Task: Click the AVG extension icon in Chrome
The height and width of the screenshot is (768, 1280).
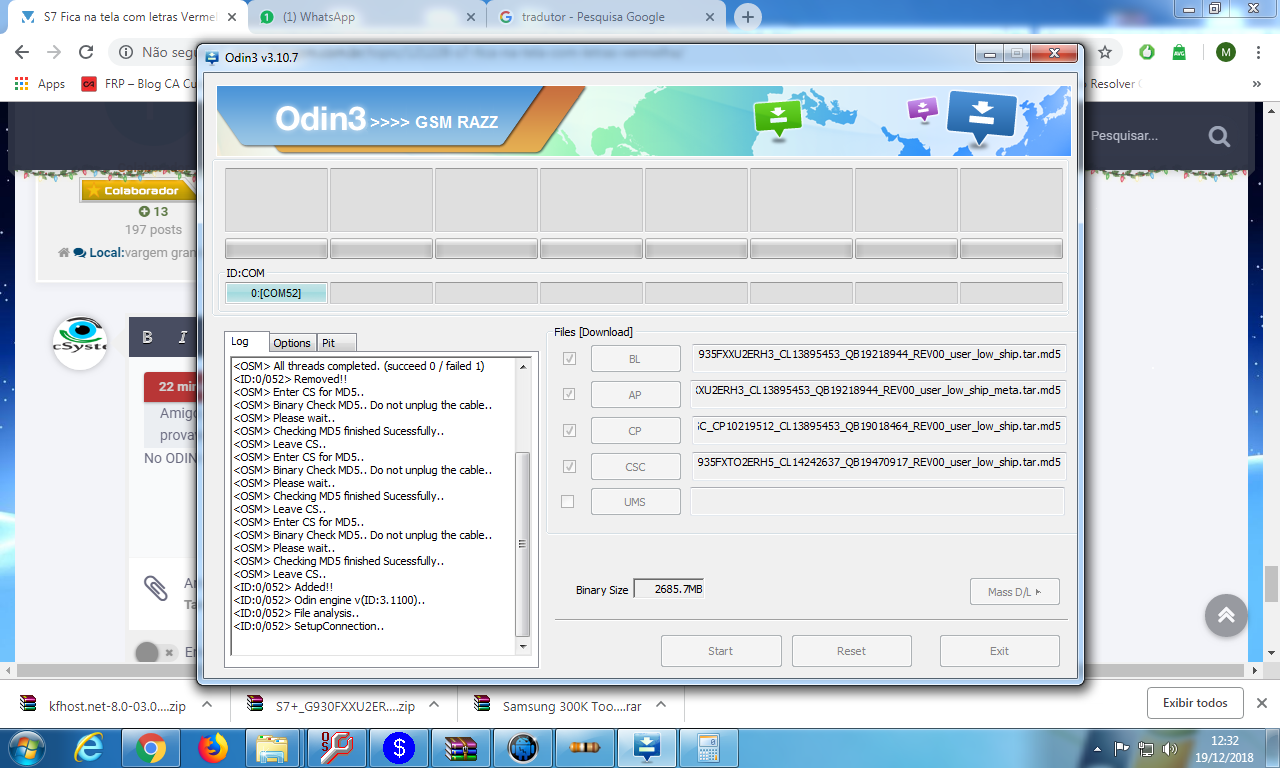Action: click(1179, 52)
